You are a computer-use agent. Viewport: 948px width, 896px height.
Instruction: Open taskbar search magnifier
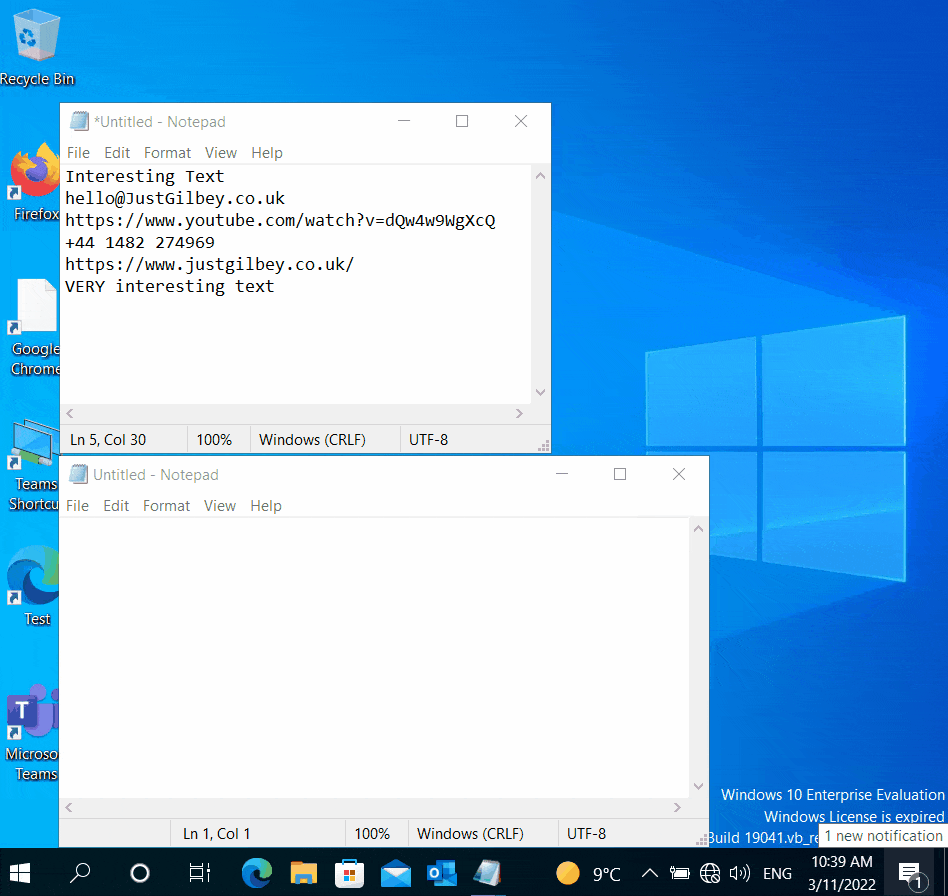(80, 872)
